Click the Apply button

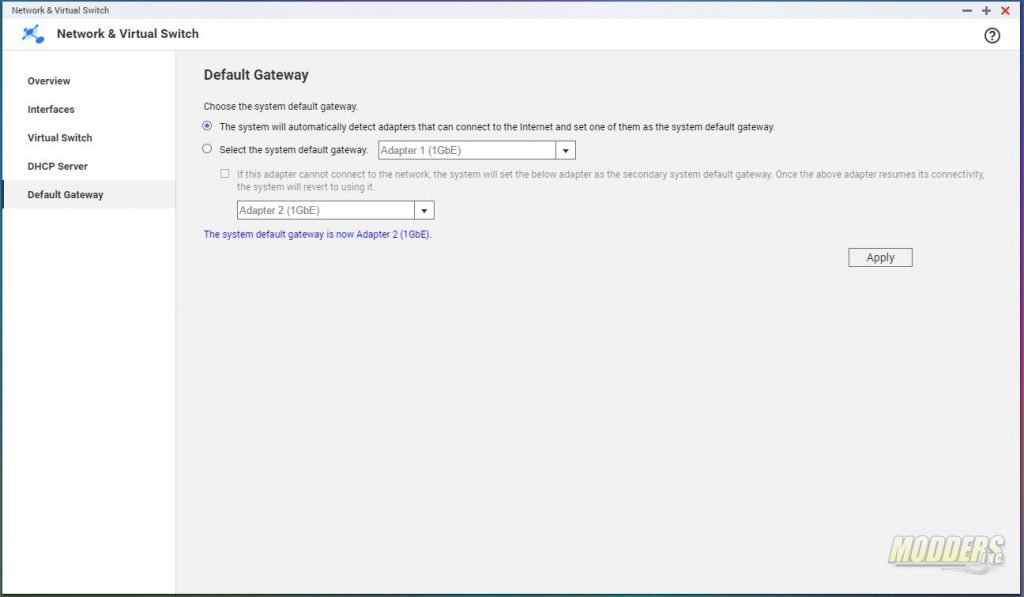coord(880,257)
